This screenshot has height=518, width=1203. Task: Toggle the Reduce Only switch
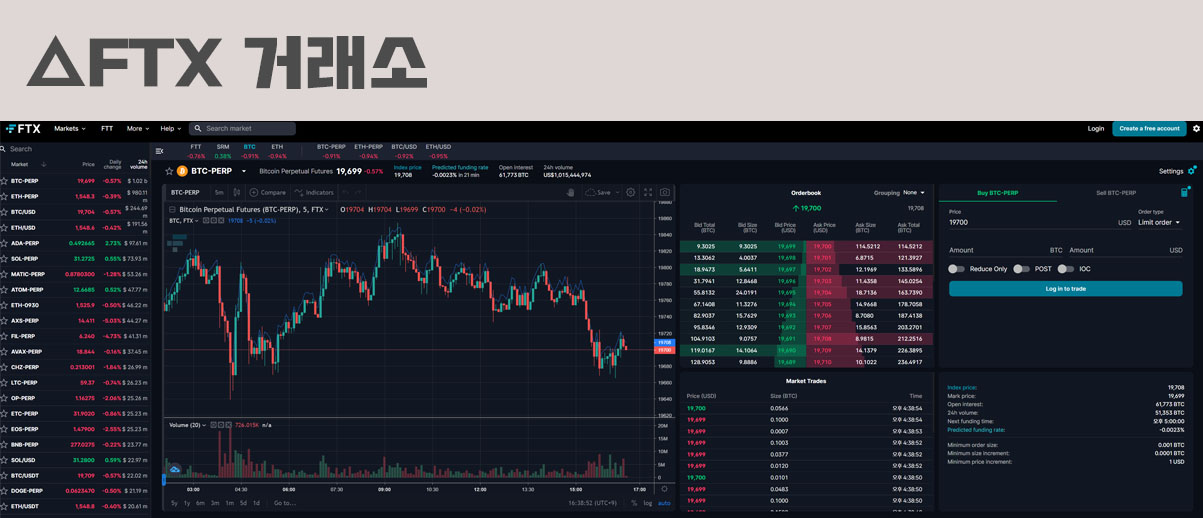point(956,269)
